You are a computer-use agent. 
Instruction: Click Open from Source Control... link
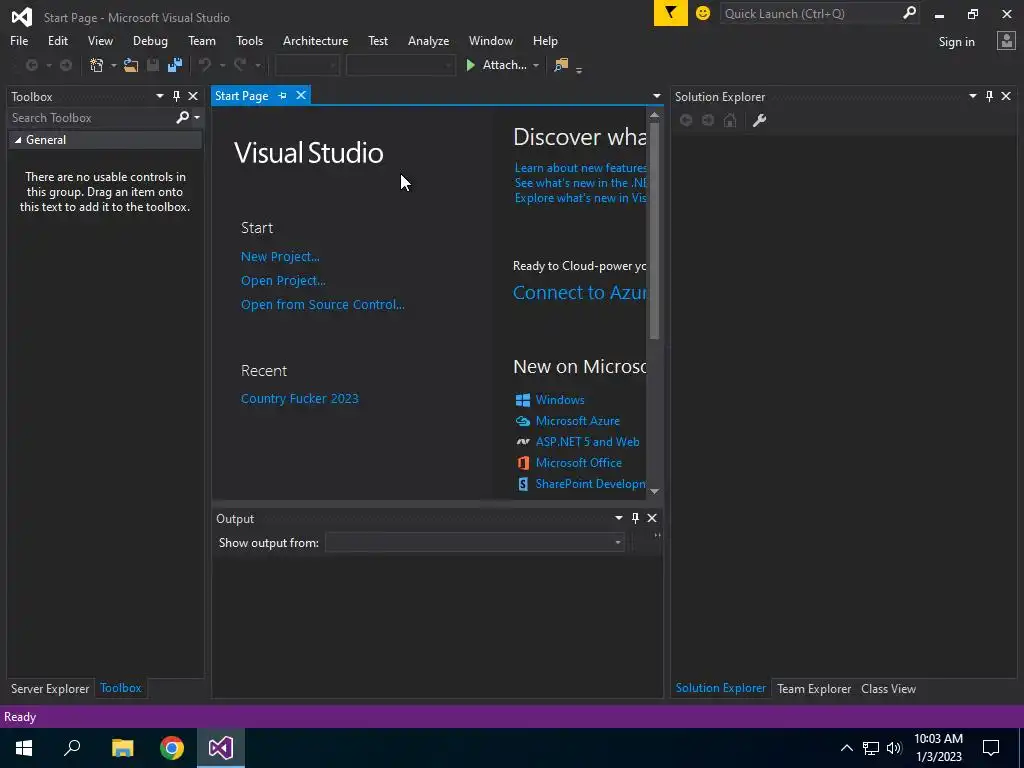point(323,304)
